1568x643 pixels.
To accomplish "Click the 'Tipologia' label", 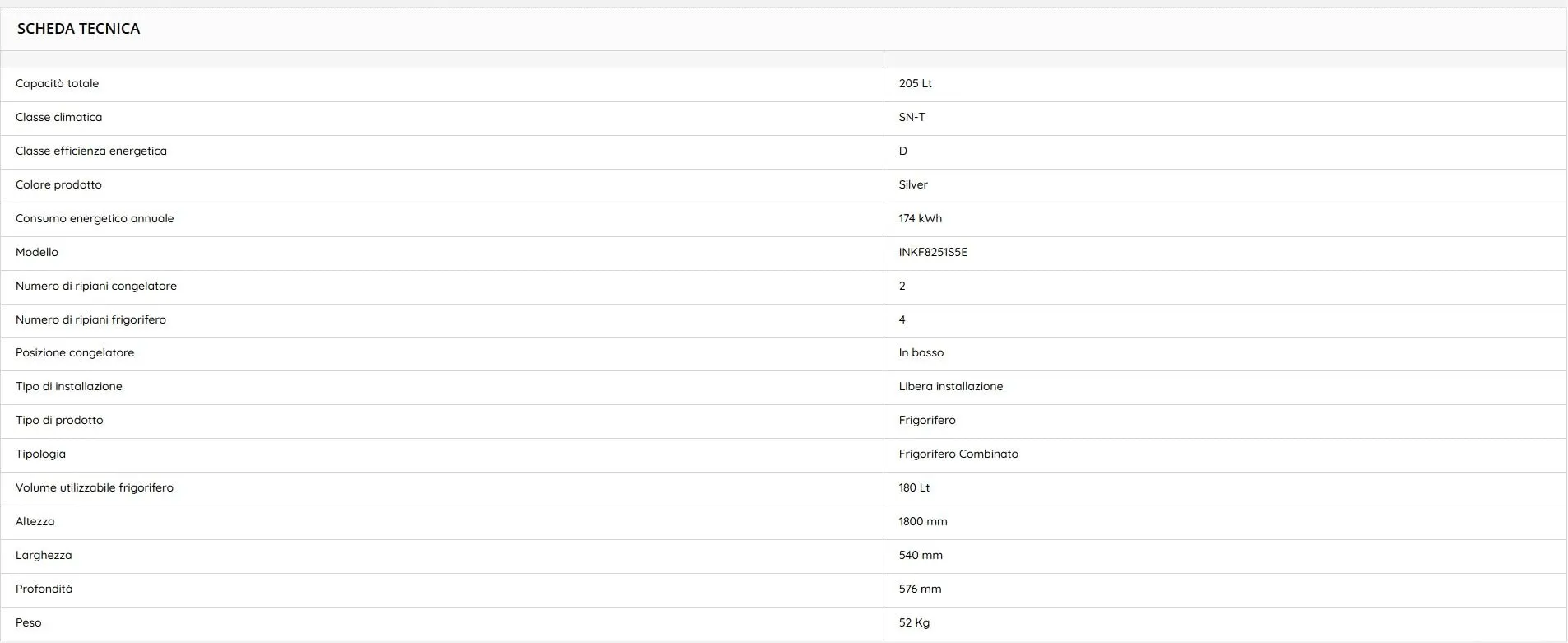I will pyautogui.click(x=40, y=454).
